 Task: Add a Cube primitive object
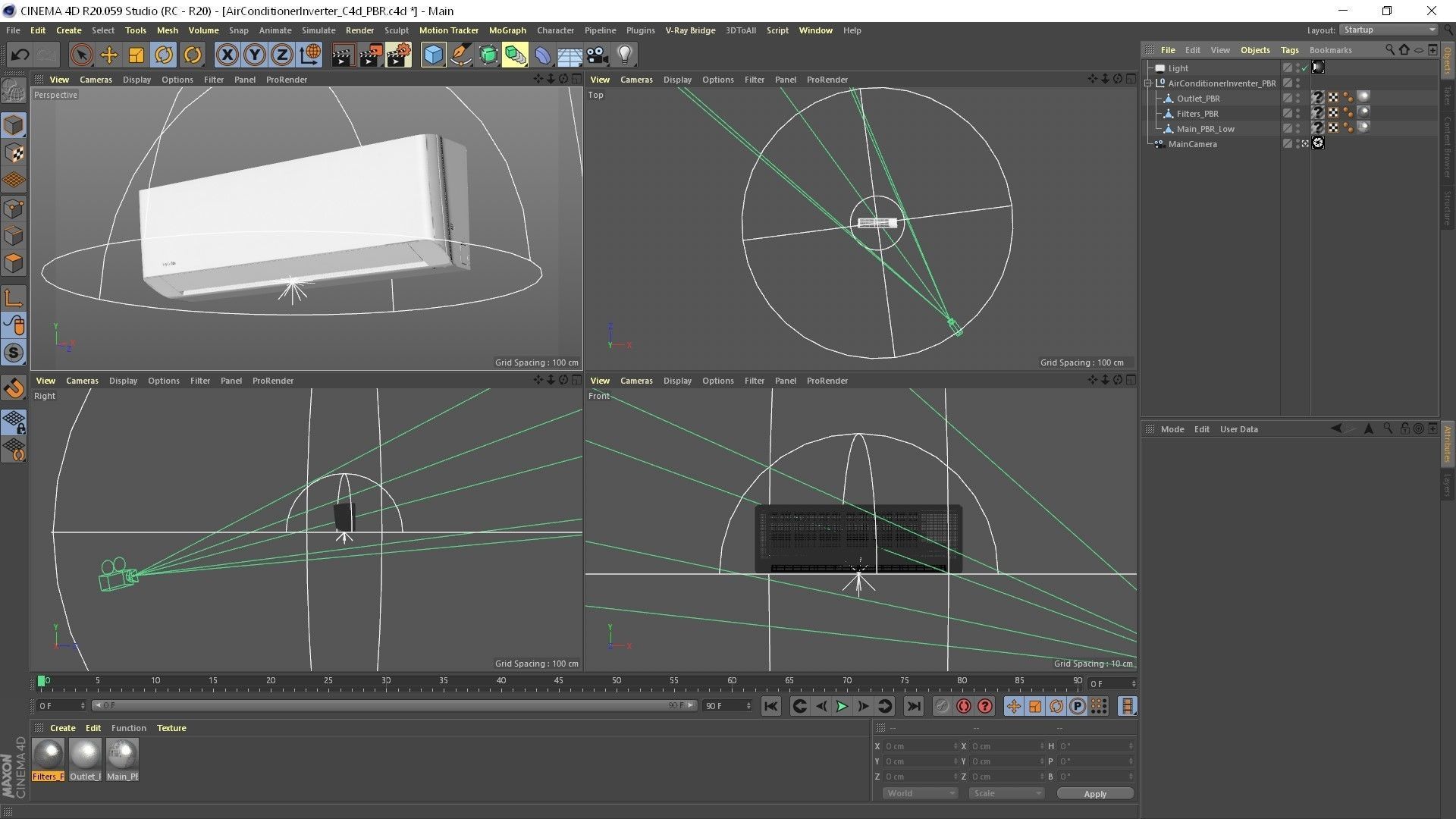pyautogui.click(x=433, y=55)
